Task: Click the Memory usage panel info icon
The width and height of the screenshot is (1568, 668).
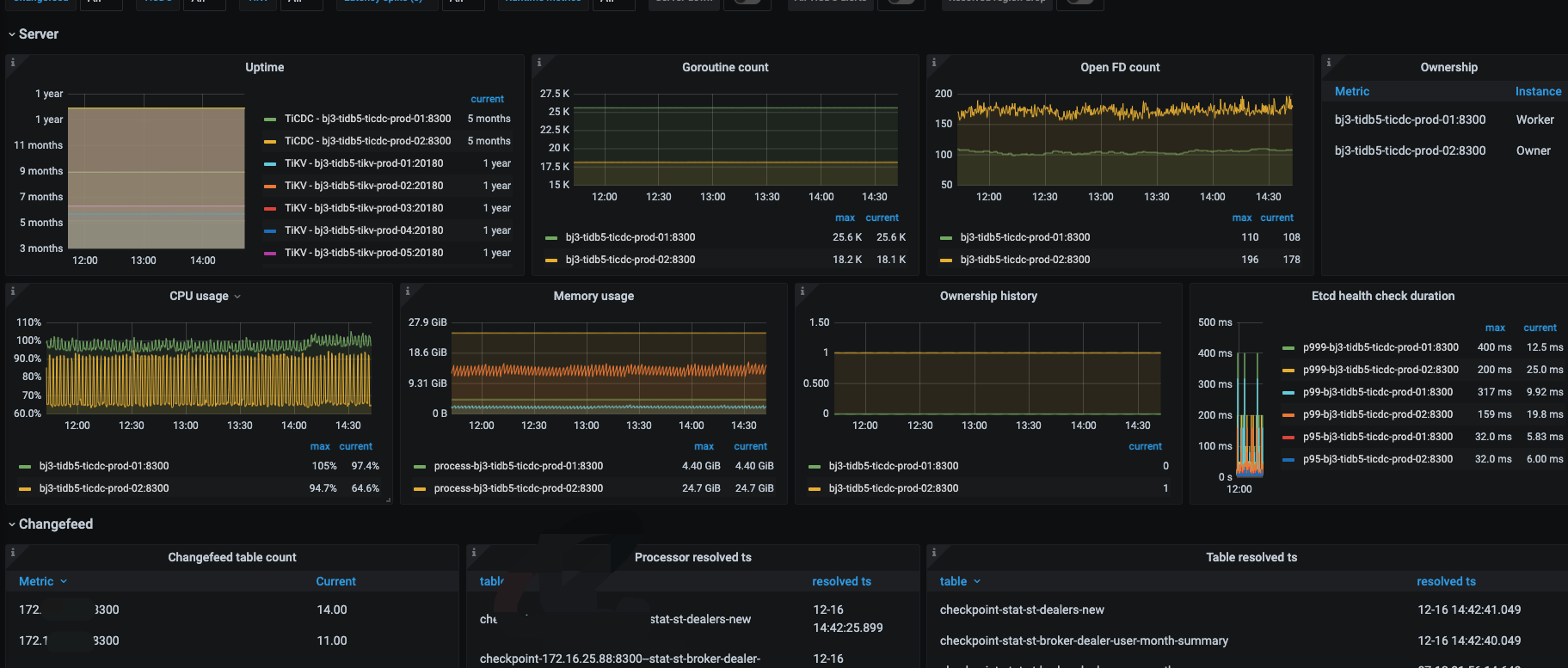Action: [408, 291]
